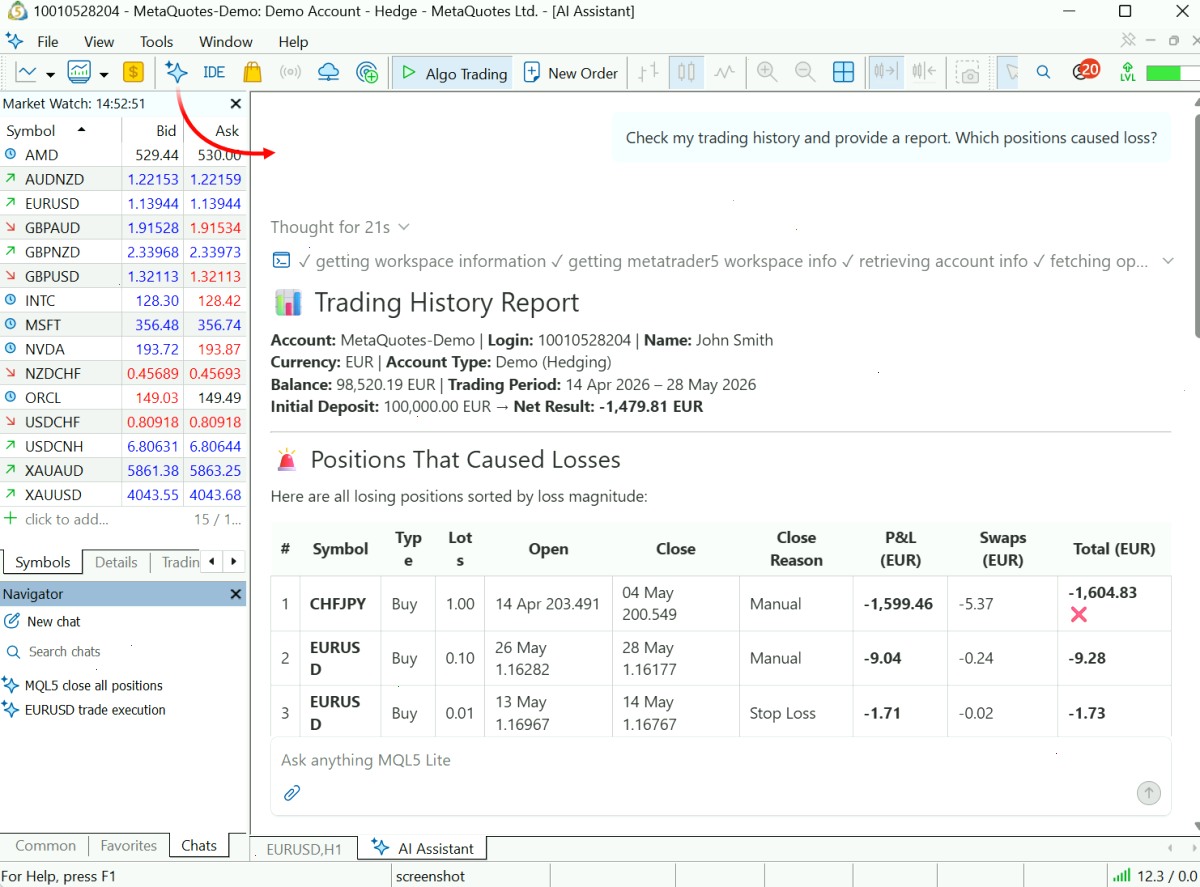Screen dimensions: 1200x887
Task: Open the AI Assistant sparkle icon in toolbar
Action: (x=176, y=72)
